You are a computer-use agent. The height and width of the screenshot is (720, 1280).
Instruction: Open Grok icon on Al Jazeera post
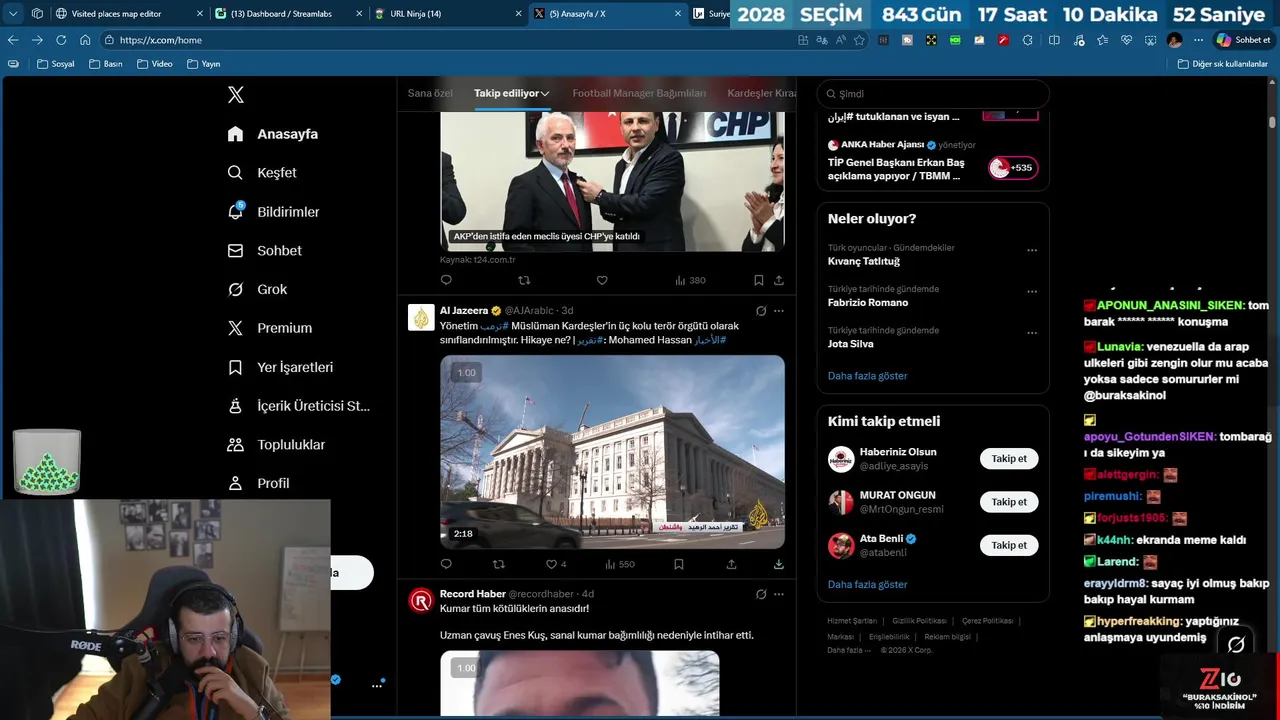point(761,311)
